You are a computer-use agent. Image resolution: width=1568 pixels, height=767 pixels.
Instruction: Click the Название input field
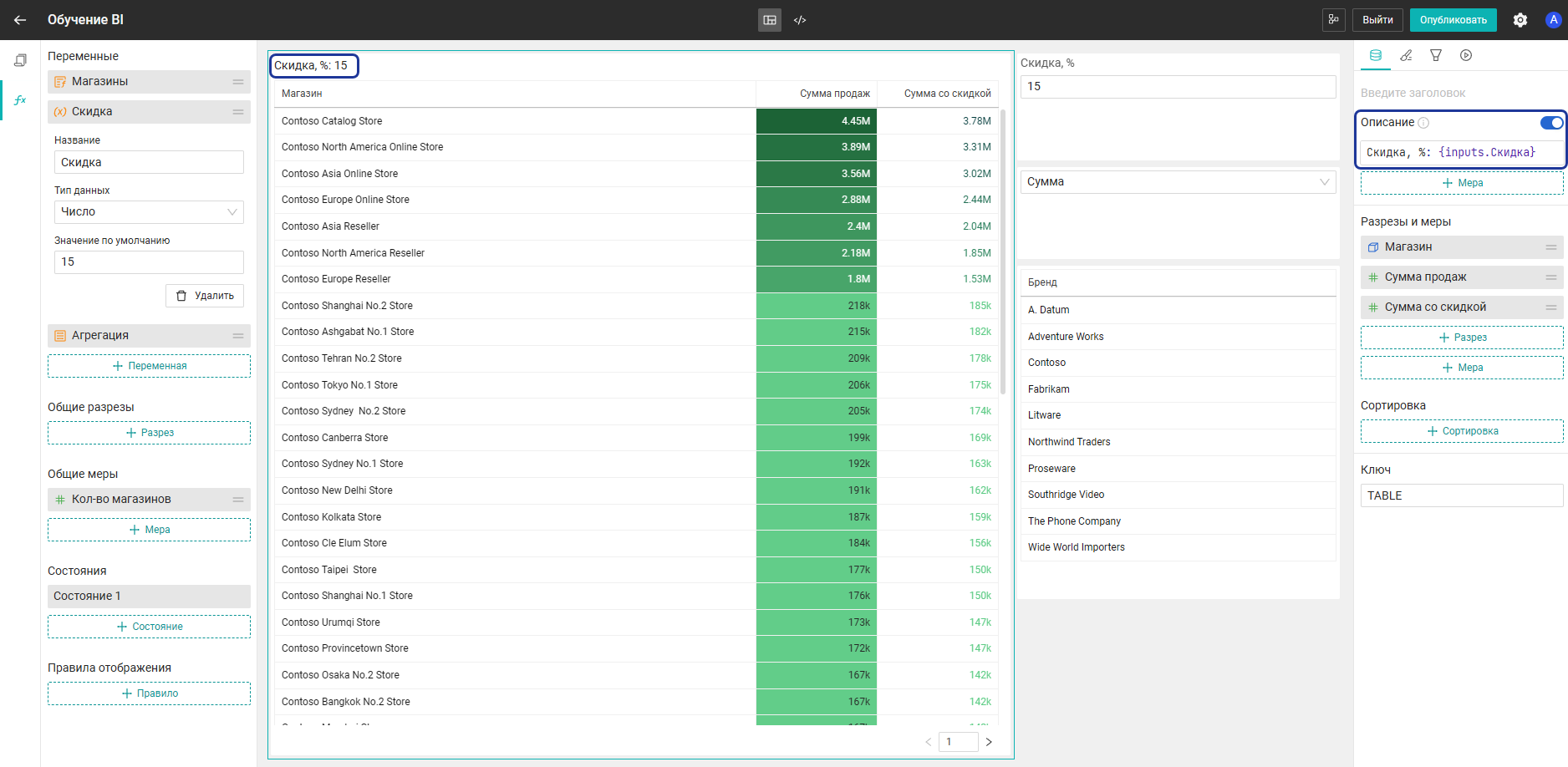(149, 162)
